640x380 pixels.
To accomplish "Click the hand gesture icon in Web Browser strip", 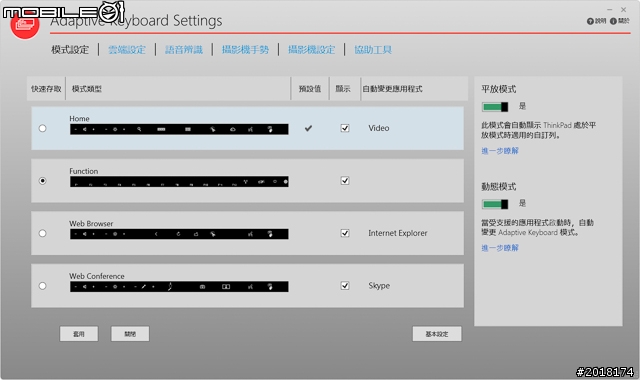I will [x=270, y=234].
